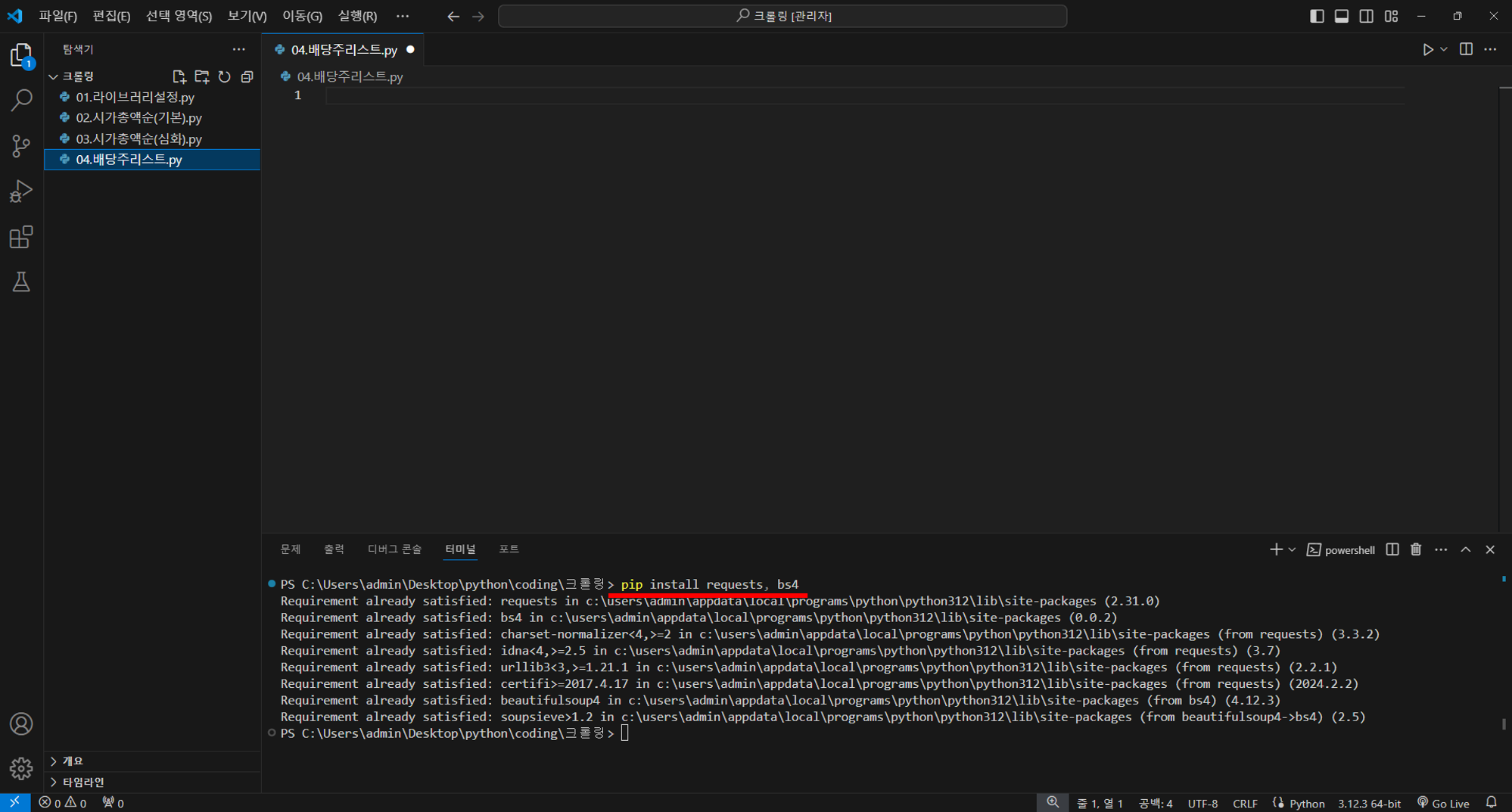The width and height of the screenshot is (1512, 812).
Task: Switch to the 포트 panel tab
Action: pos(509,549)
